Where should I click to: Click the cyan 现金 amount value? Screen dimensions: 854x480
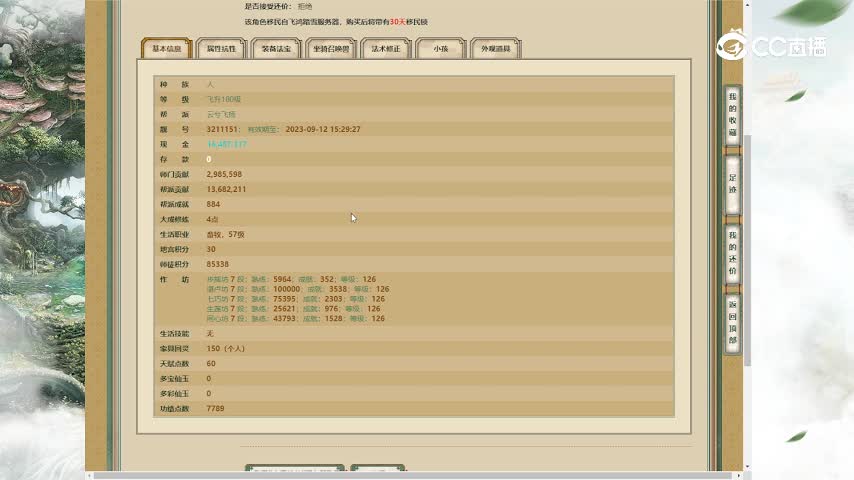point(227,144)
